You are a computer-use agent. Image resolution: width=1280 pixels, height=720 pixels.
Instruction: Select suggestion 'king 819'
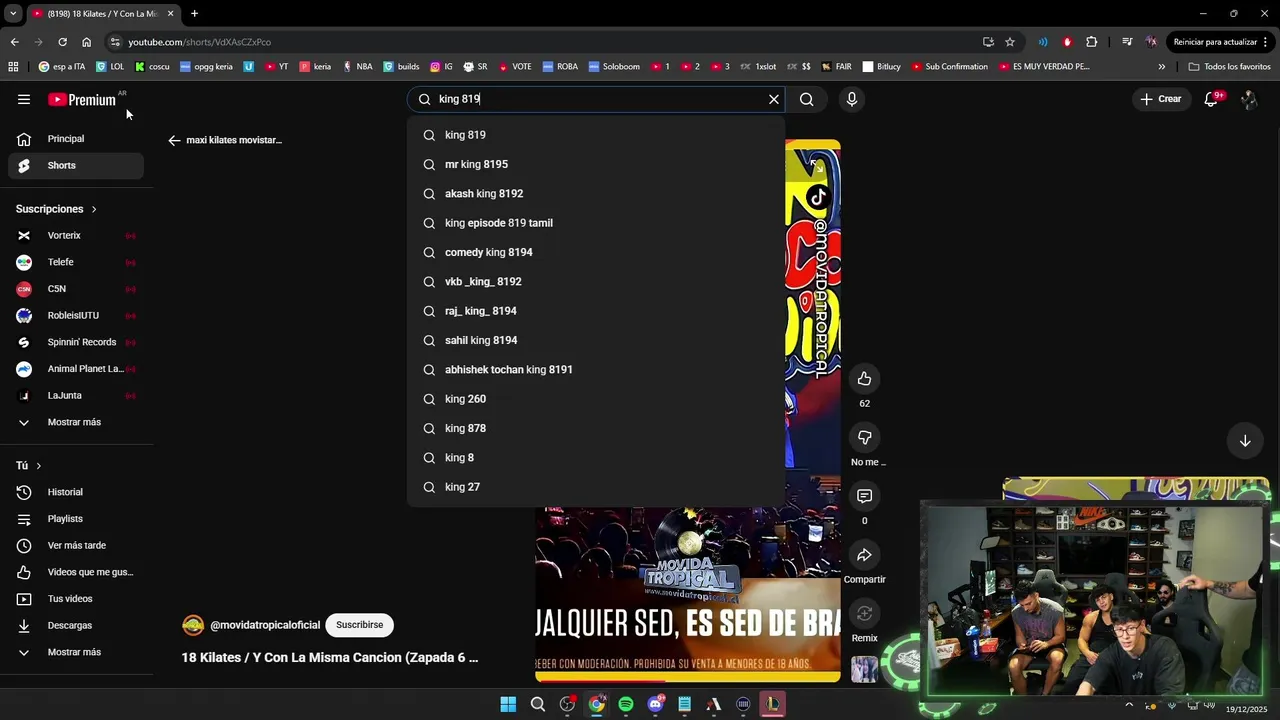tap(596, 135)
